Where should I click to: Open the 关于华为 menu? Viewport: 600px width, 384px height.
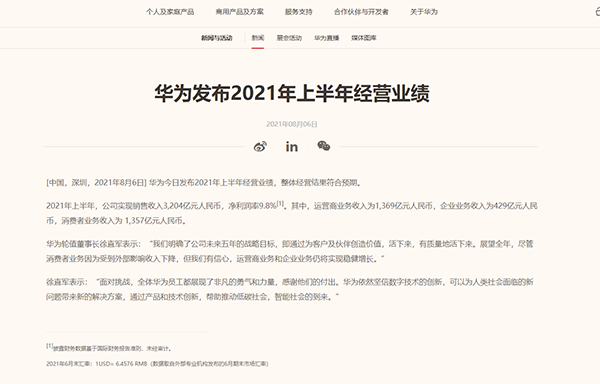click(x=424, y=12)
